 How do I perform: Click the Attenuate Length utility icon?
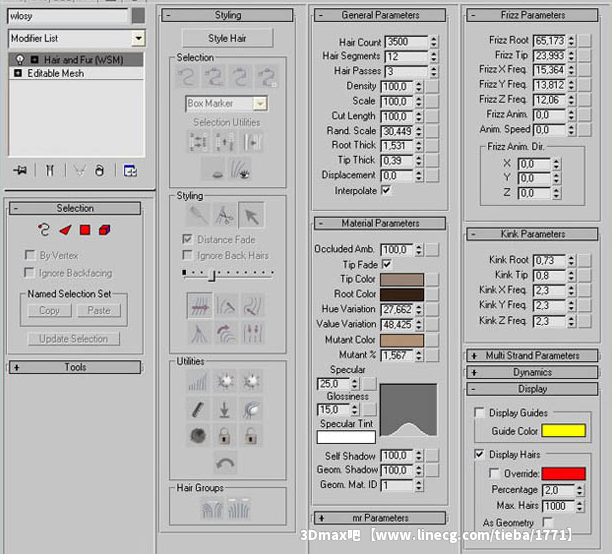[x=198, y=381]
